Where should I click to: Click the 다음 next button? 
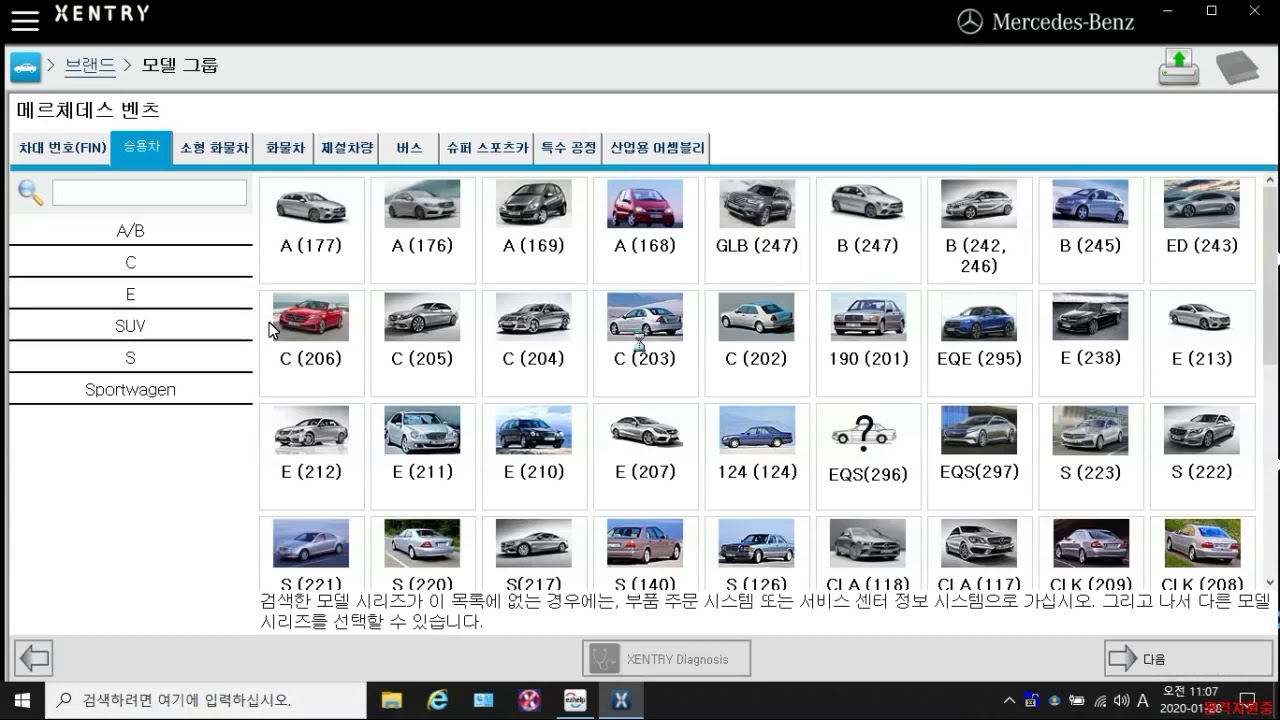click(x=1188, y=659)
